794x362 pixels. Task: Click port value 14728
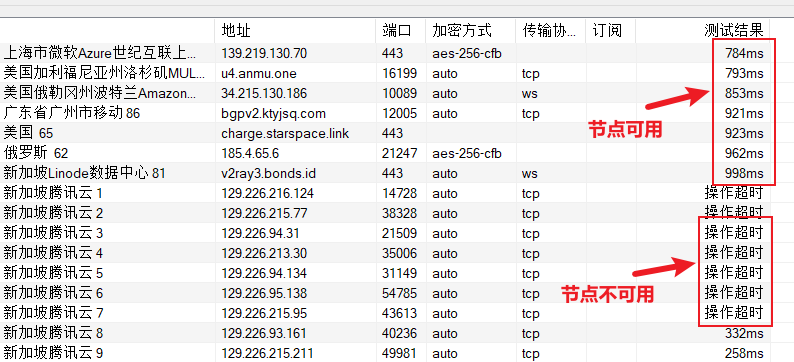pos(400,193)
